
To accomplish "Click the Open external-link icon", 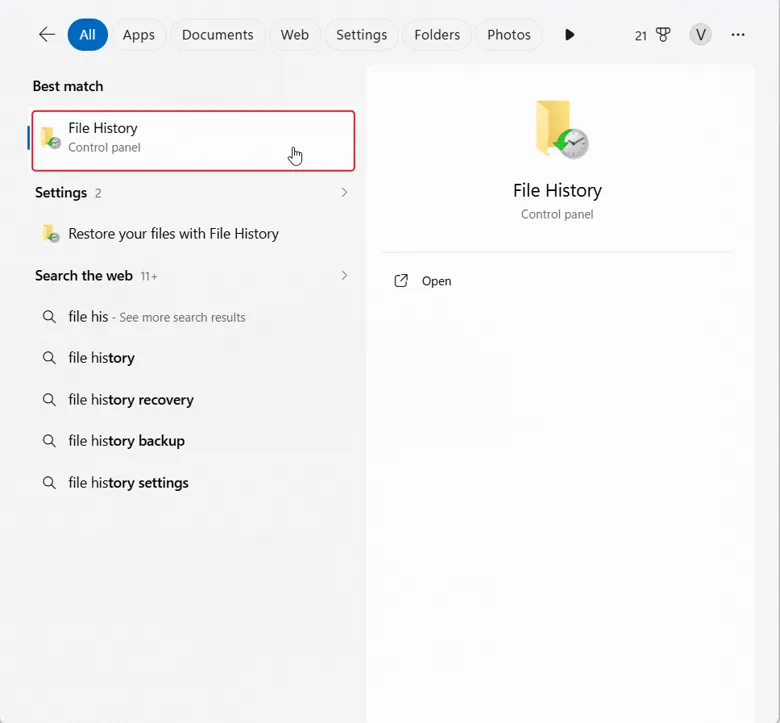I will point(401,281).
